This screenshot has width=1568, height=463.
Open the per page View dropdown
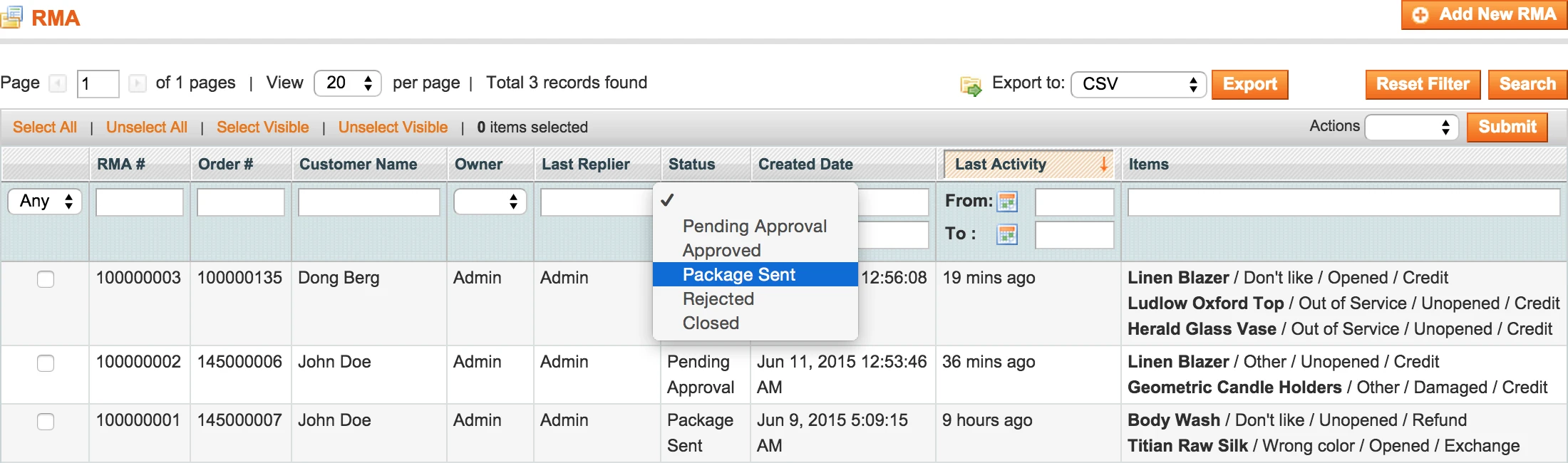click(x=347, y=83)
